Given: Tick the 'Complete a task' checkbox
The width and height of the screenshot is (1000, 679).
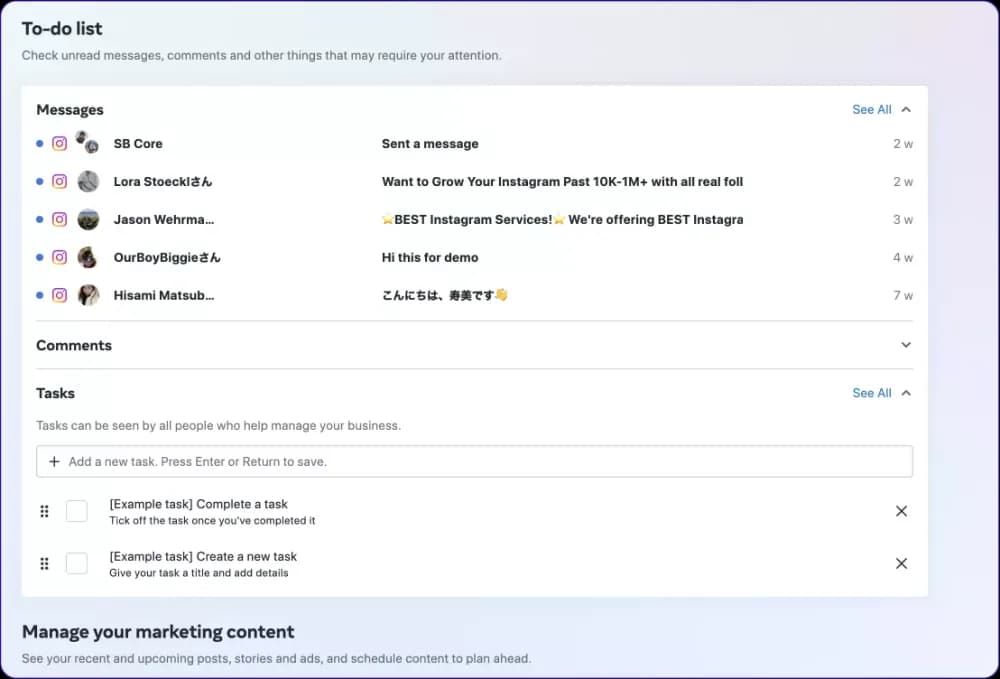Looking at the screenshot, I should 77,511.
